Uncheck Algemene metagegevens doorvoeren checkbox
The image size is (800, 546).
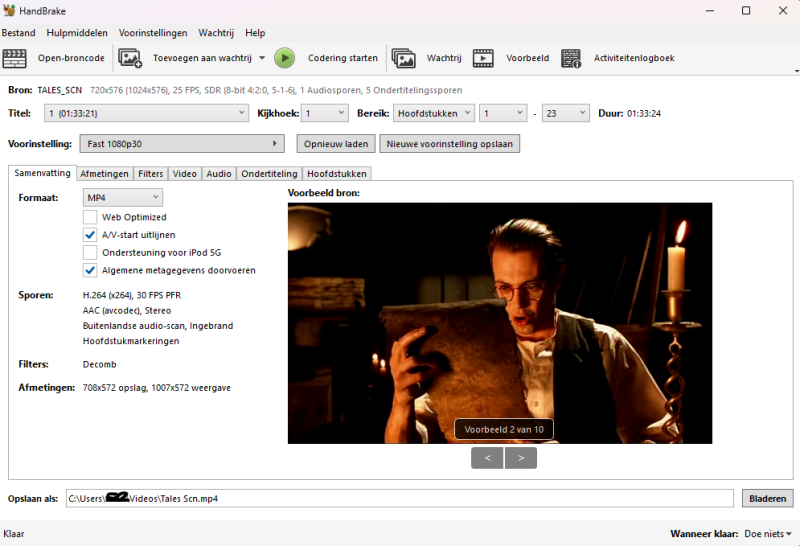coord(90,270)
